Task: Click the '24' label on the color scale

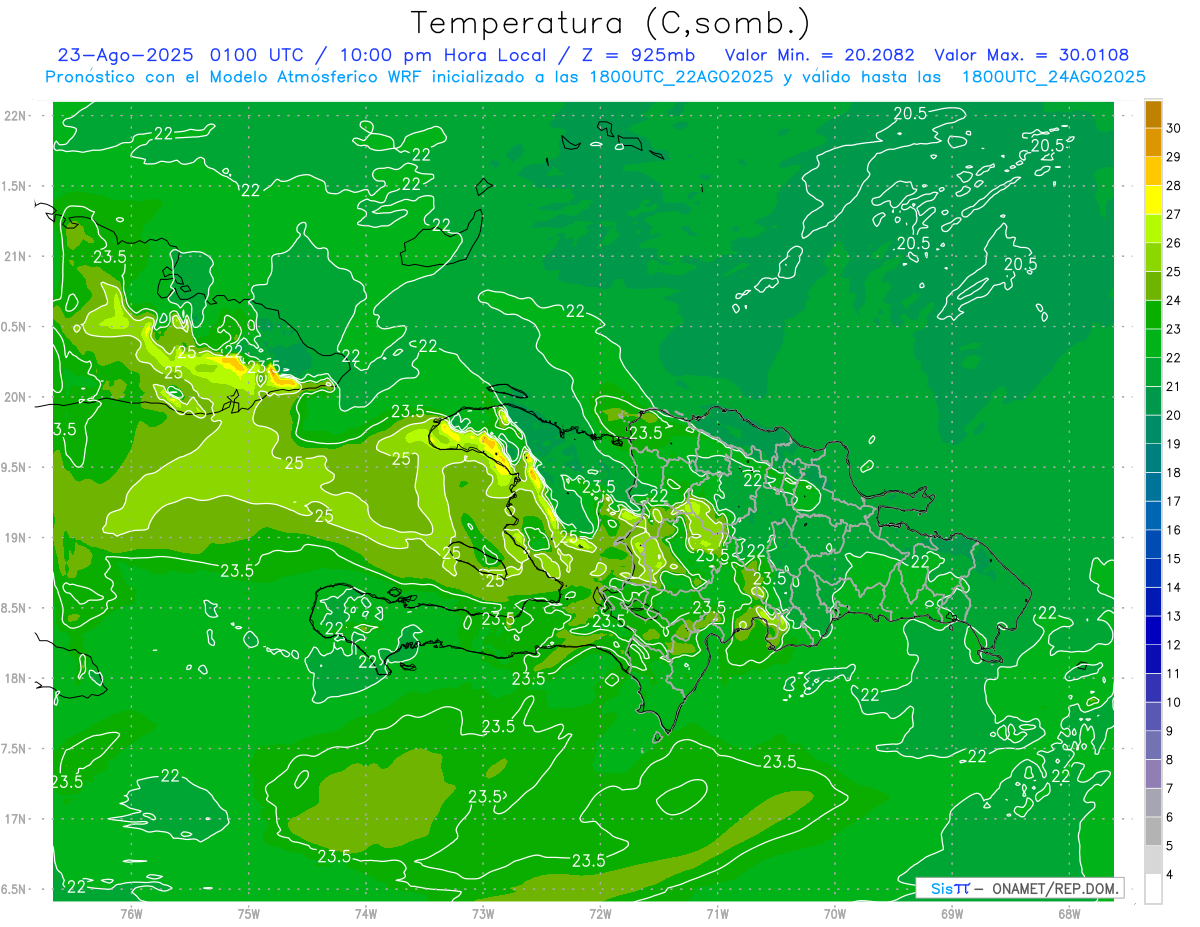Action: 1175,300
